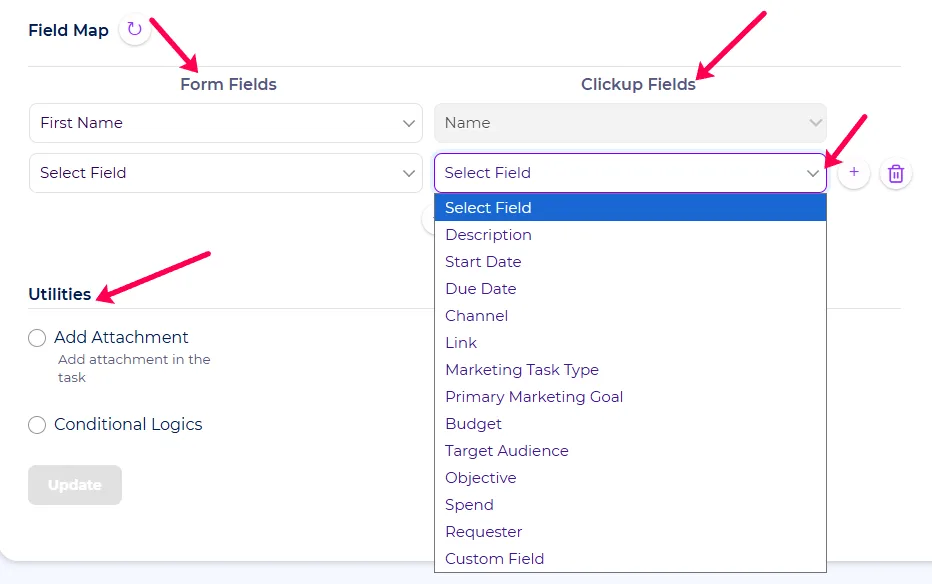Click the plus icon to add field row
The height and width of the screenshot is (584, 932).
tap(854, 173)
